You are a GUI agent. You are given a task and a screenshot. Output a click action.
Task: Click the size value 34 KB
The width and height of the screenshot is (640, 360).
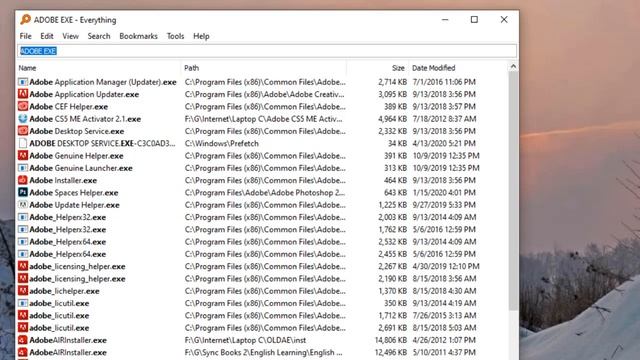click(x=397, y=143)
